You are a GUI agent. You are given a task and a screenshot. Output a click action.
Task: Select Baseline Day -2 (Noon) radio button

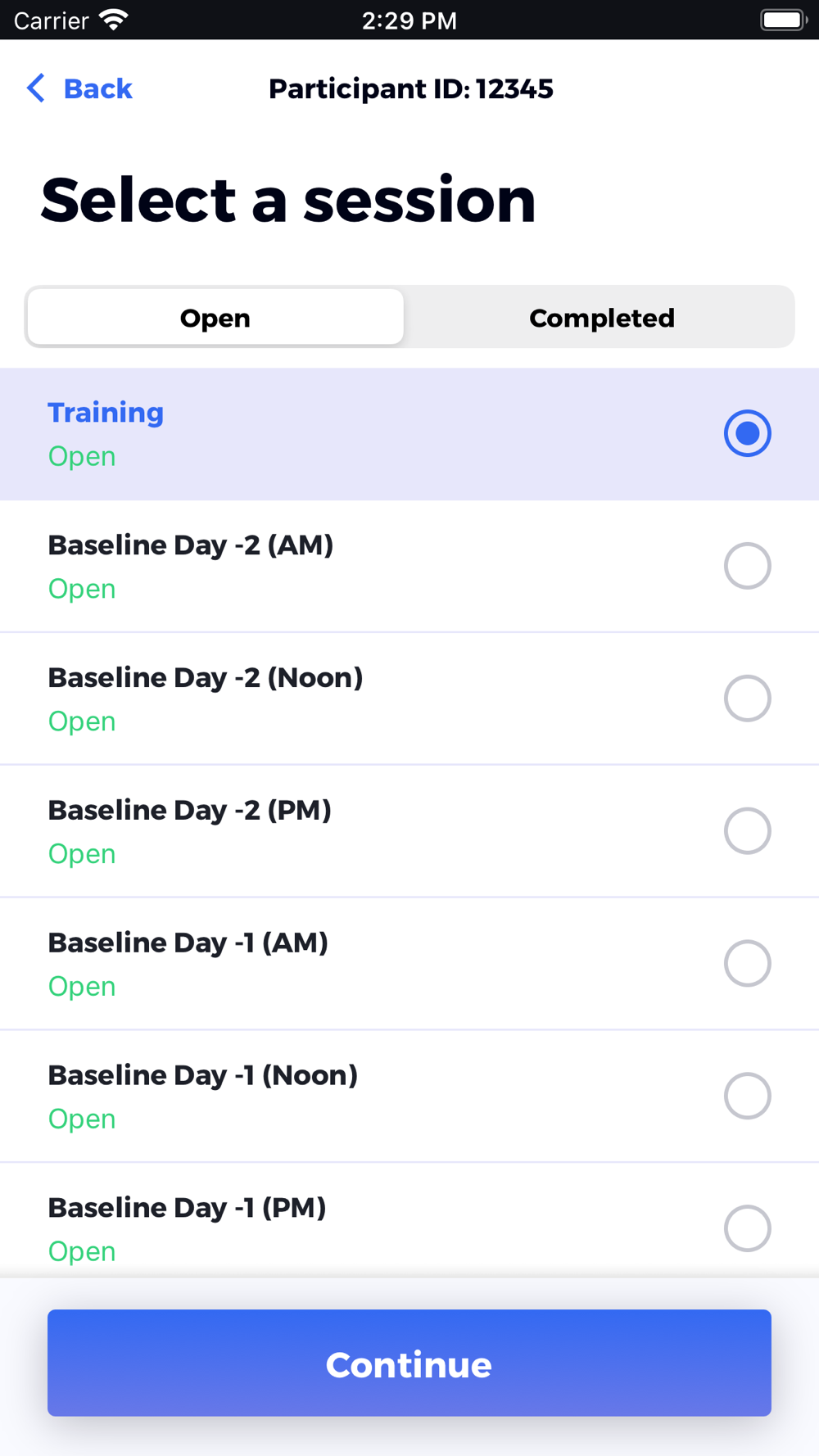coord(747,699)
